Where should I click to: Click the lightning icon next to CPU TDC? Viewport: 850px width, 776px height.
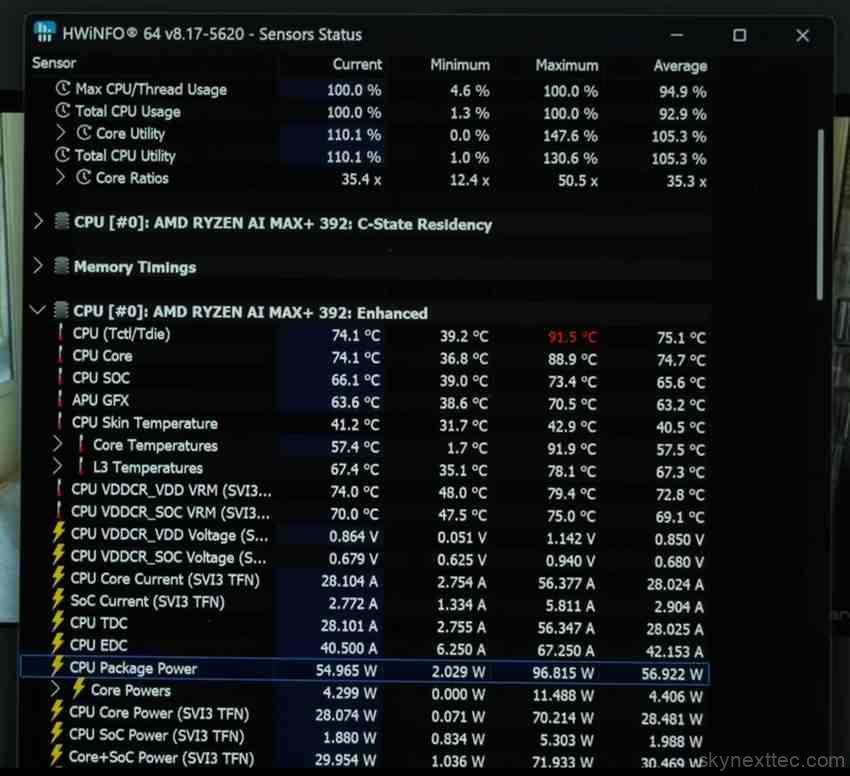coord(58,623)
